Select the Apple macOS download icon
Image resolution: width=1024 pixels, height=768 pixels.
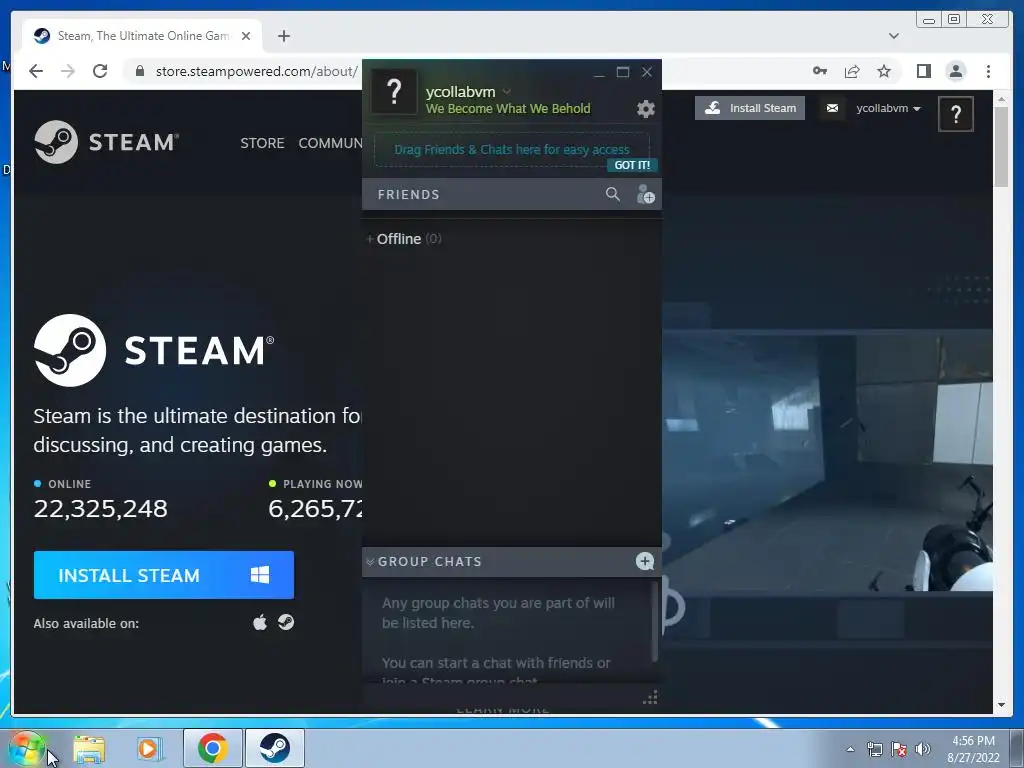click(260, 622)
